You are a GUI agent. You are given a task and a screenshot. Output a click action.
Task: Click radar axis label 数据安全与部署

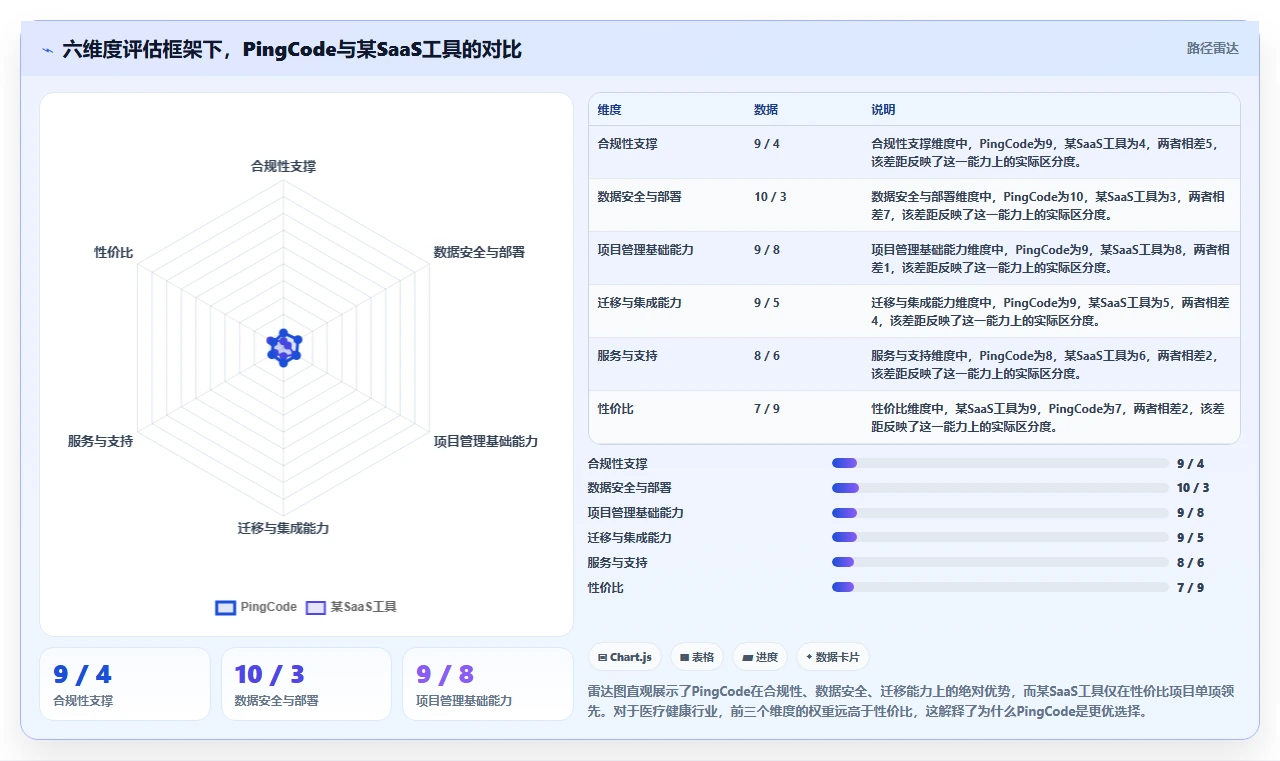(479, 252)
